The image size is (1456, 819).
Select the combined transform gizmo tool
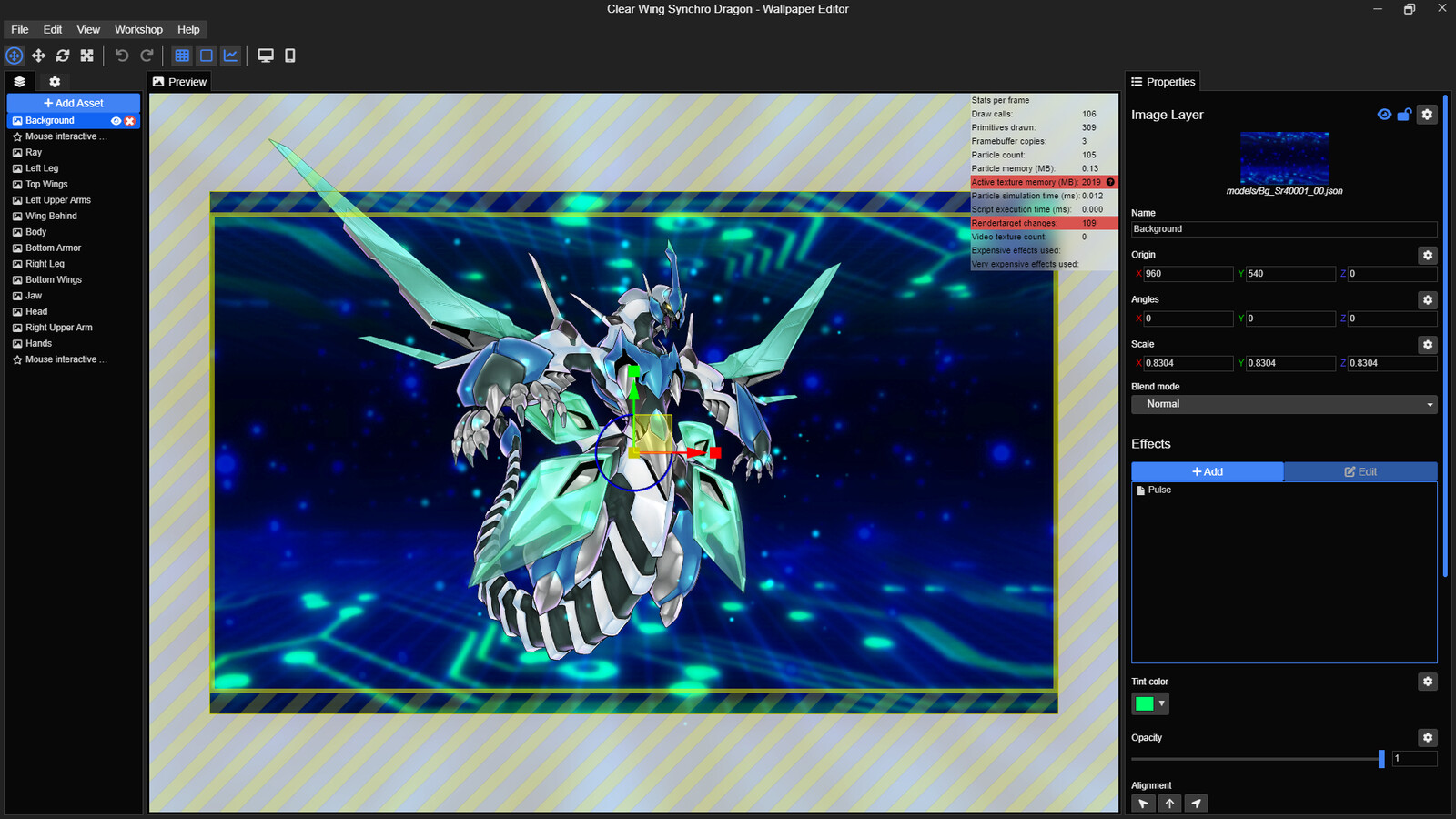(x=15, y=56)
